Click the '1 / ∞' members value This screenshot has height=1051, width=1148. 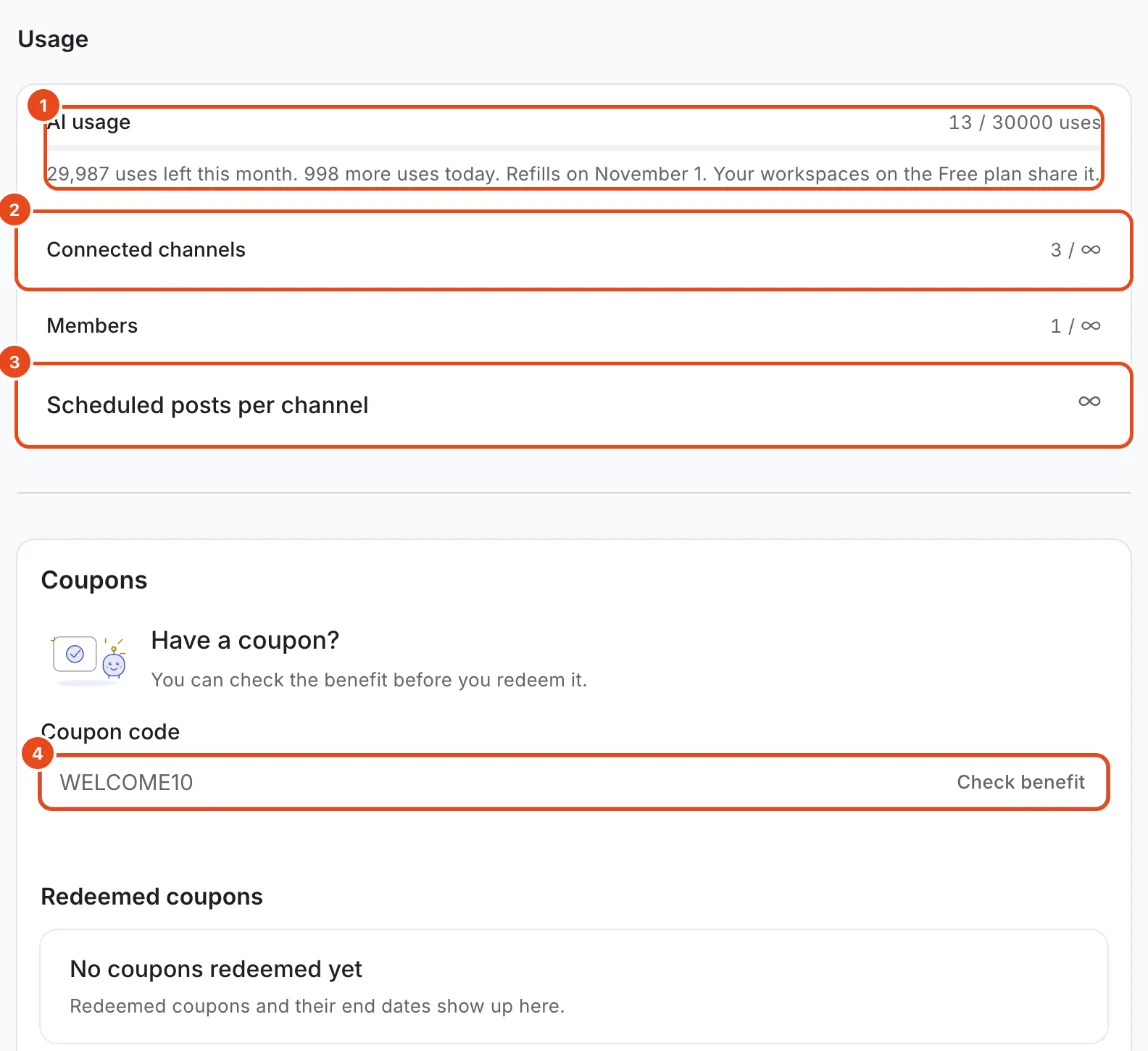[1075, 326]
